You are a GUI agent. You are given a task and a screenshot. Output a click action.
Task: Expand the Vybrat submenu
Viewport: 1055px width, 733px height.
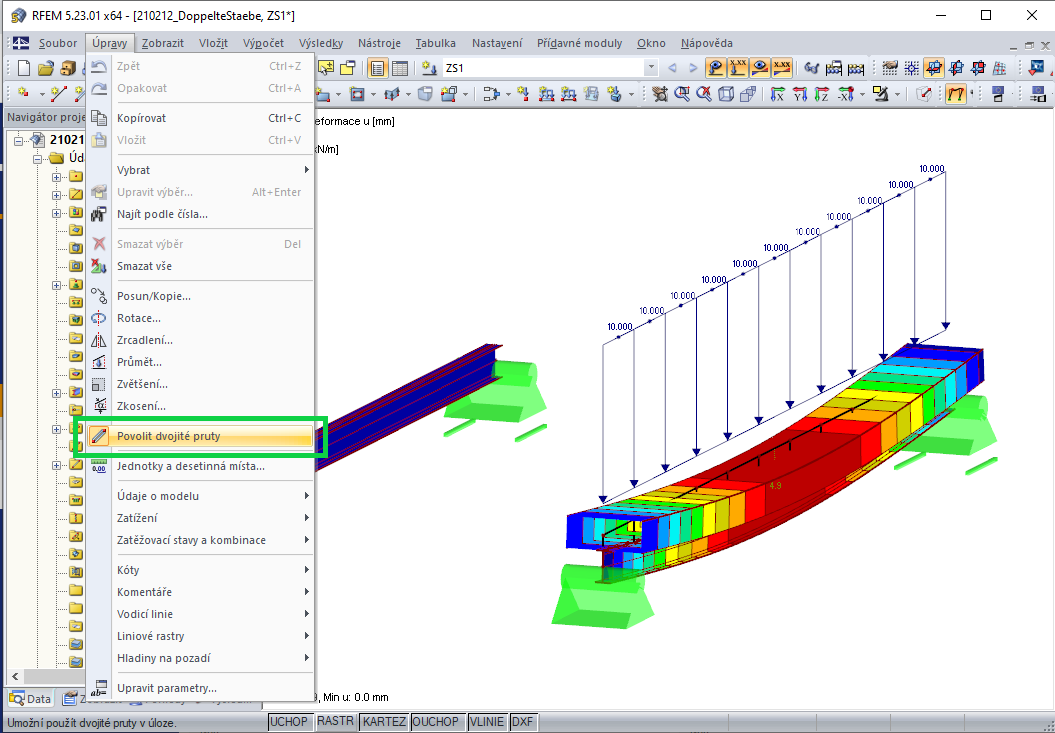point(306,170)
